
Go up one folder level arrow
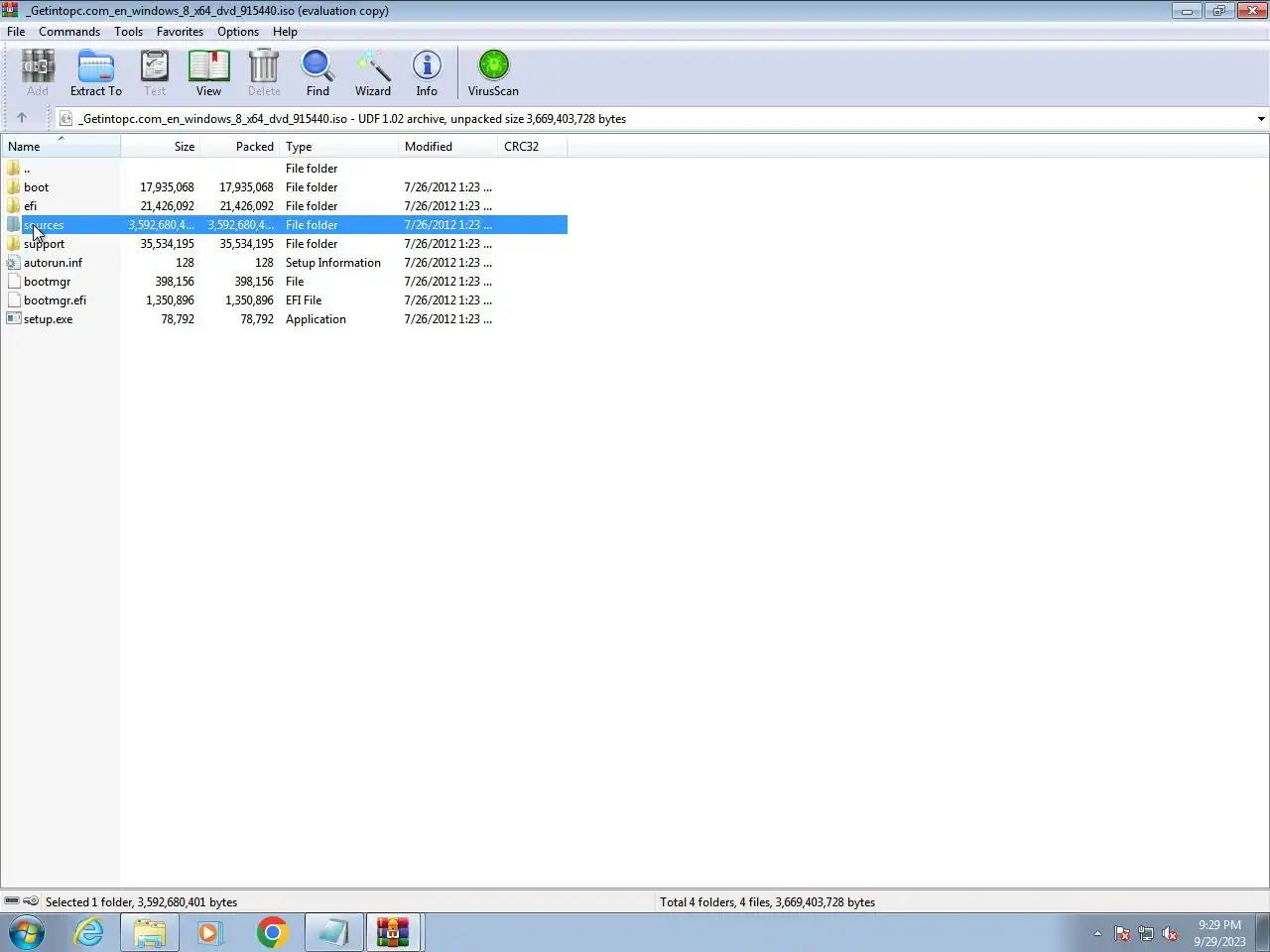coord(22,118)
